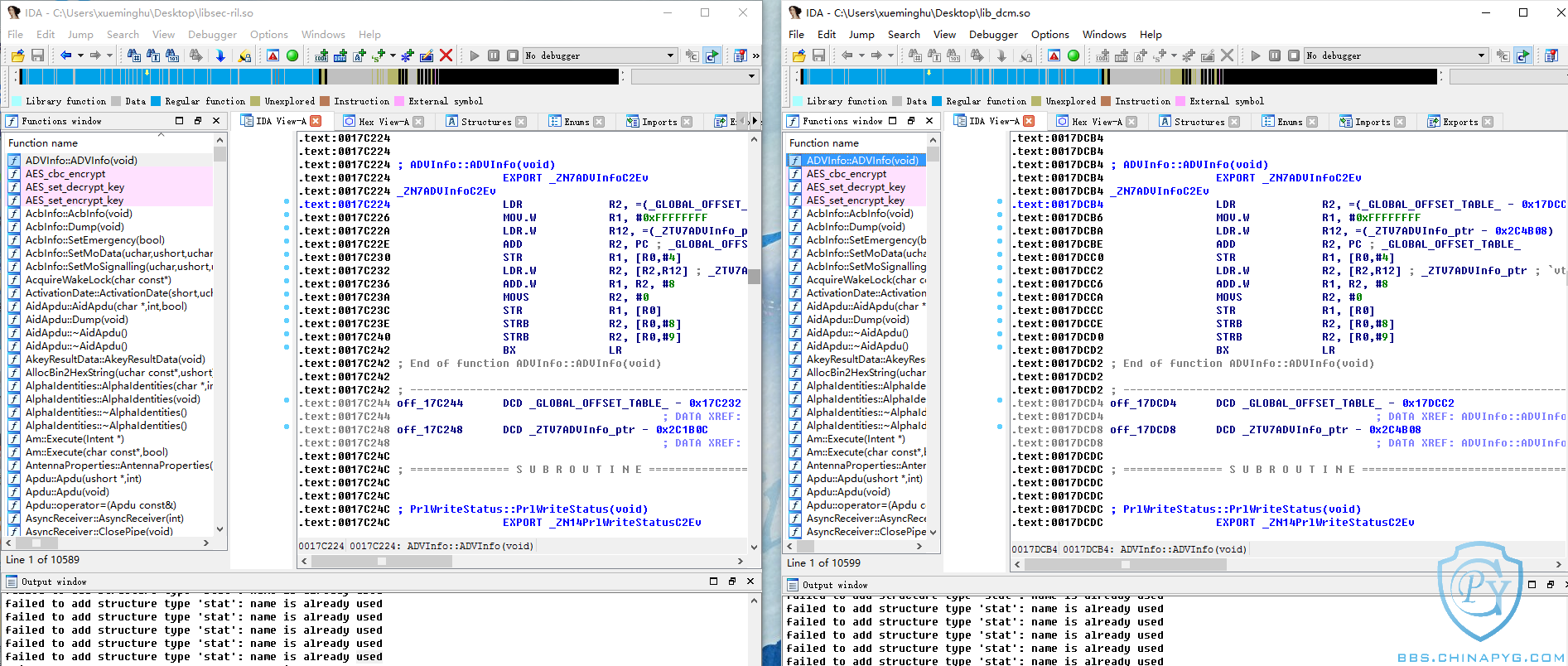Click EXPORT _ZN14PrlWriteStatusC2Ev line in libsec-ril.so disassembly

(x=602, y=523)
